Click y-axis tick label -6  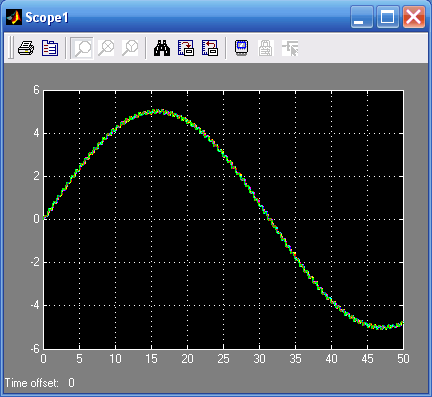[35, 349]
